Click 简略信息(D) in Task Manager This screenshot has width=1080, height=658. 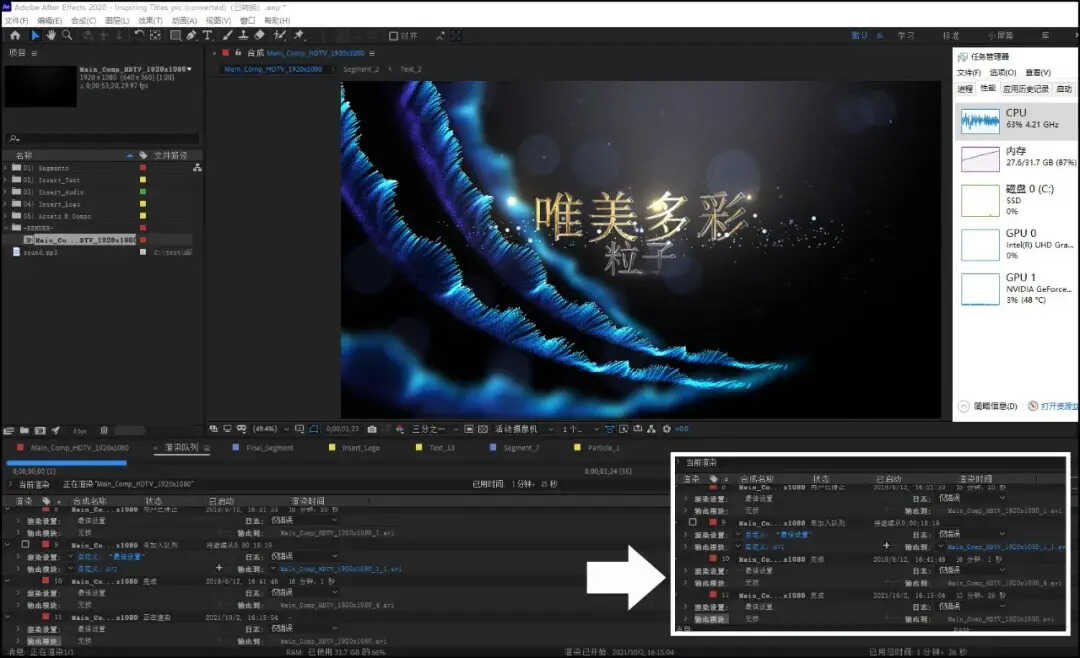coord(995,406)
